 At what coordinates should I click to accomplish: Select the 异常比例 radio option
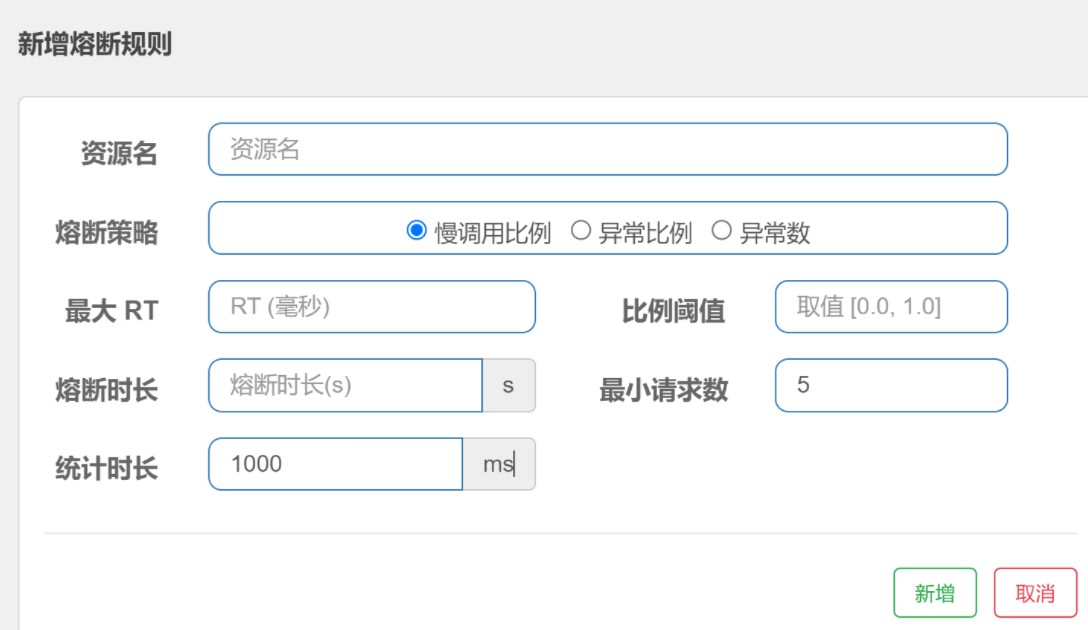(580, 231)
